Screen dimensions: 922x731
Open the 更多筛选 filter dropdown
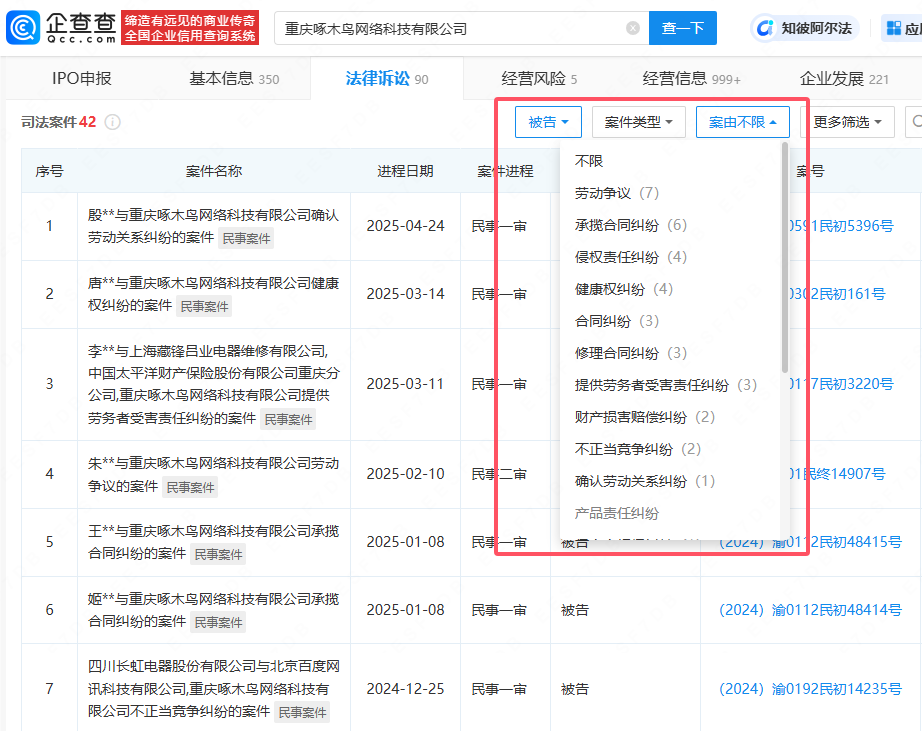(847, 122)
